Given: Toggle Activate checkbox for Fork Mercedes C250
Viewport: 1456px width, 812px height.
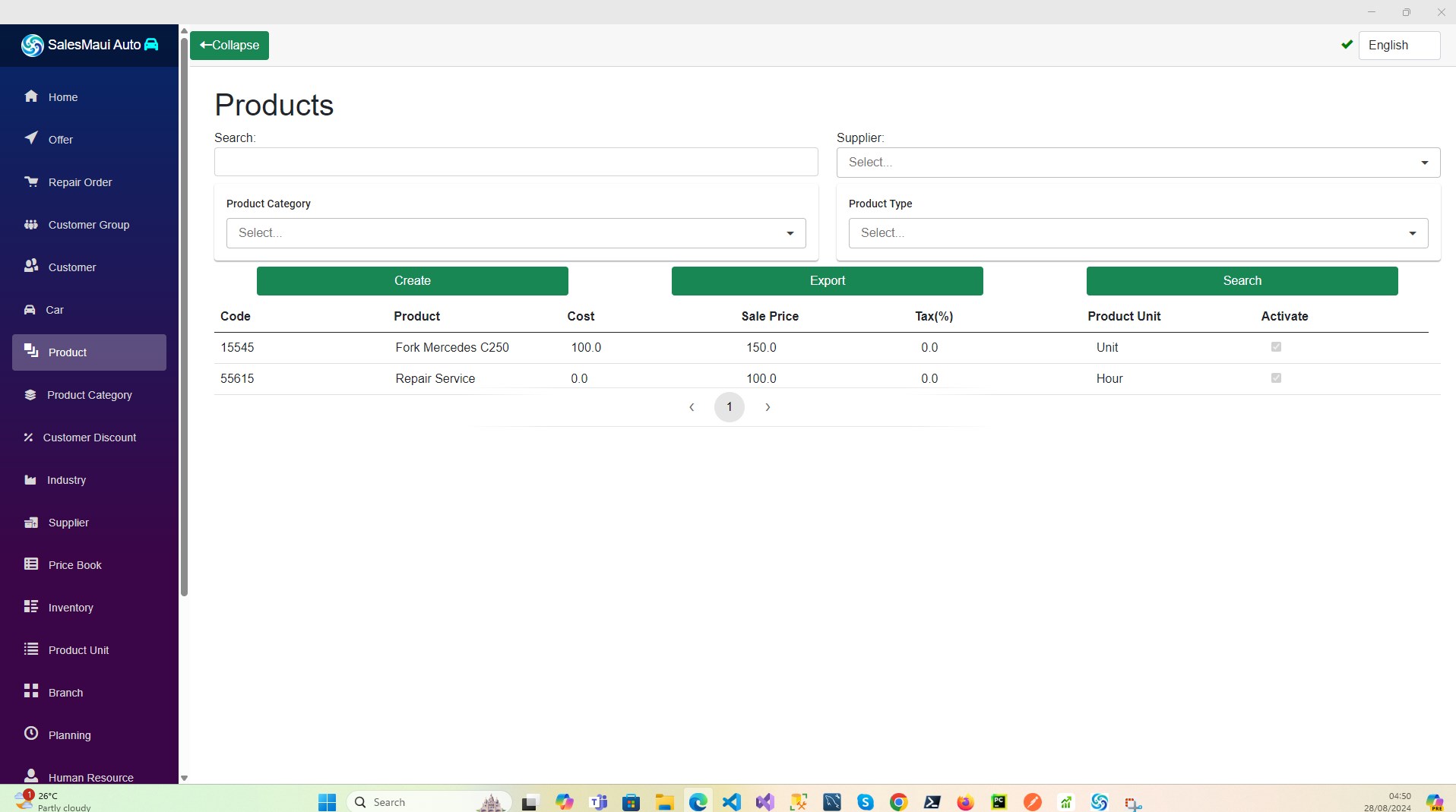Looking at the screenshot, I should click(x=1276, y=347).
